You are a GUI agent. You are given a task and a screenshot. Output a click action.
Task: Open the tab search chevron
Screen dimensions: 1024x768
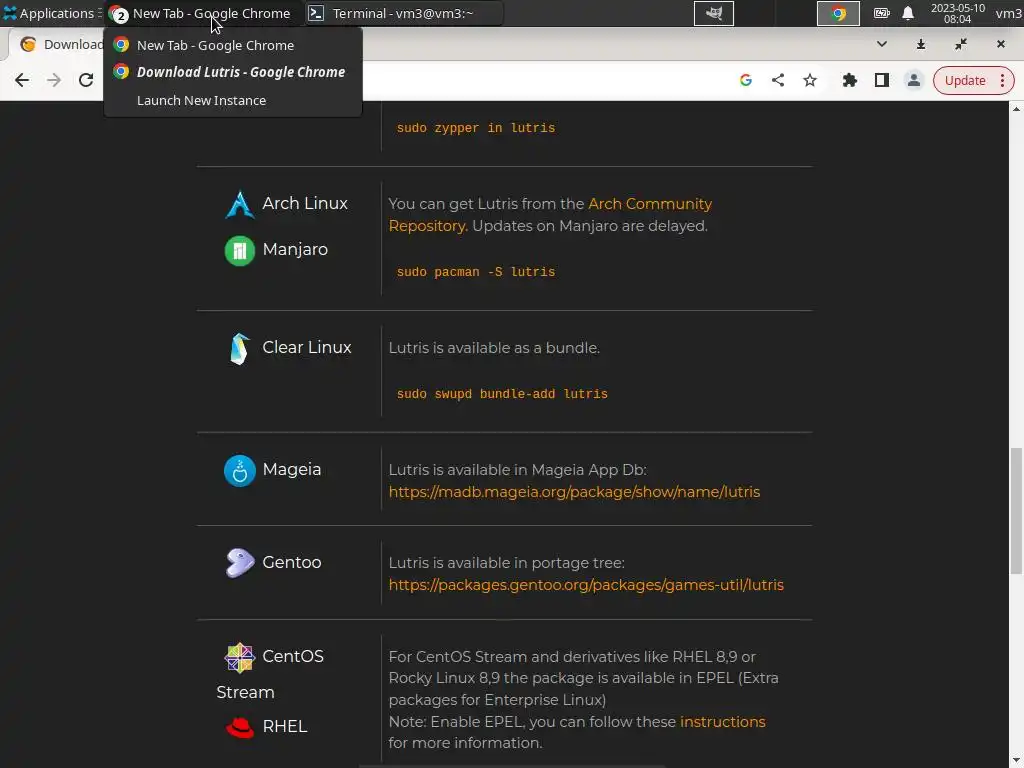882,44
